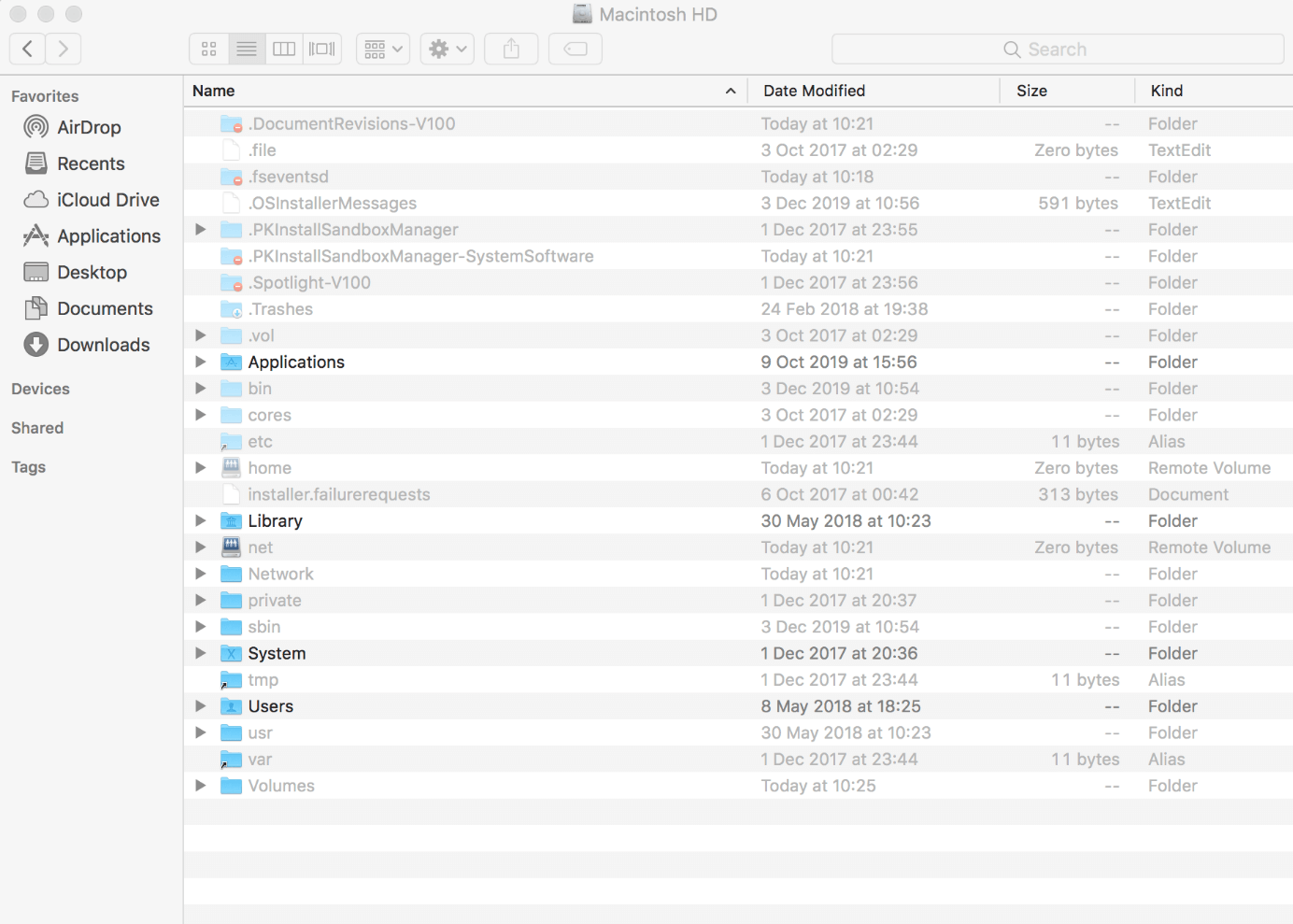This screenshot has width=1293, height=924.
Task: Open the item grouping dropdown
Action: [x=382, y=49]
